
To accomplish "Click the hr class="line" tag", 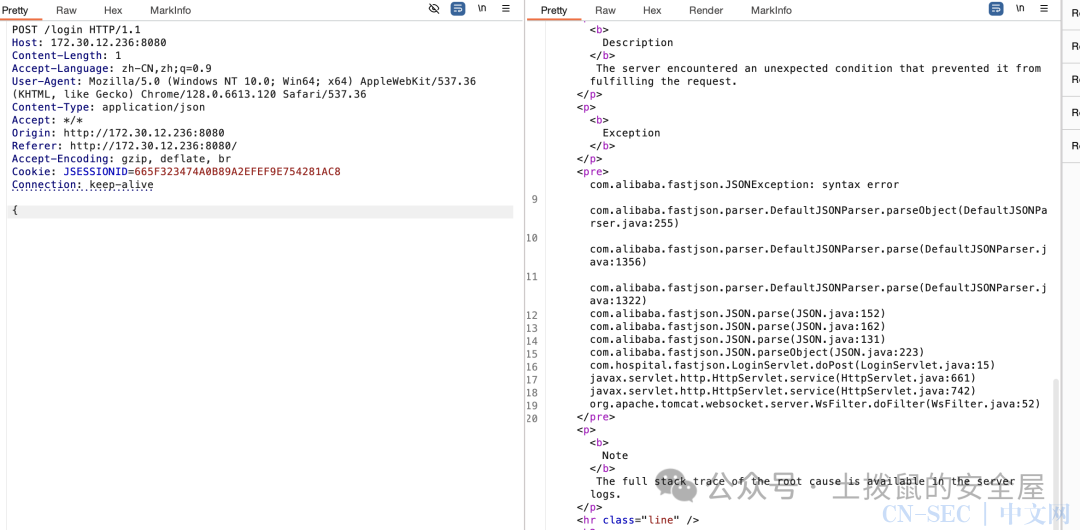I will click(x=638, y=520).
